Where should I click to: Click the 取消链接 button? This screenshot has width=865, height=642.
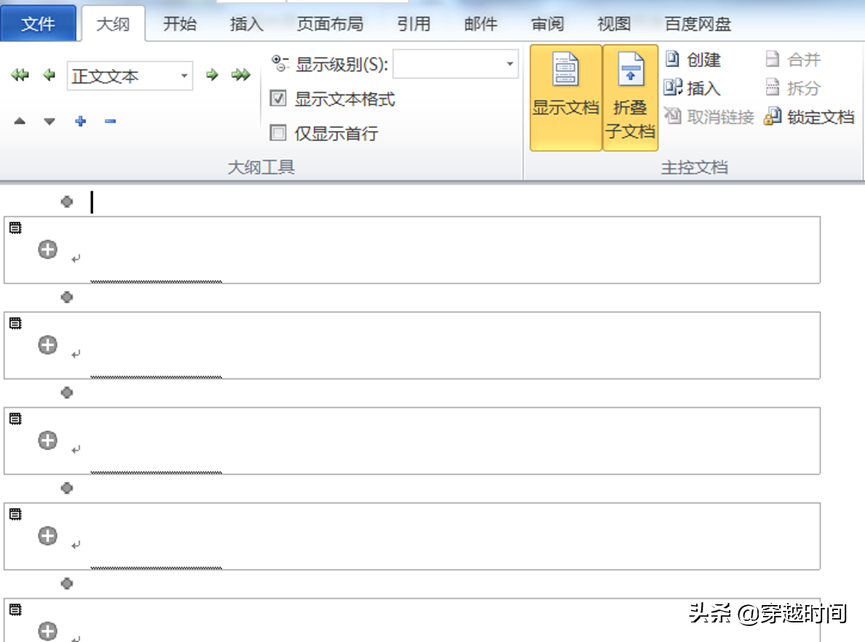(x=709, y=116)
